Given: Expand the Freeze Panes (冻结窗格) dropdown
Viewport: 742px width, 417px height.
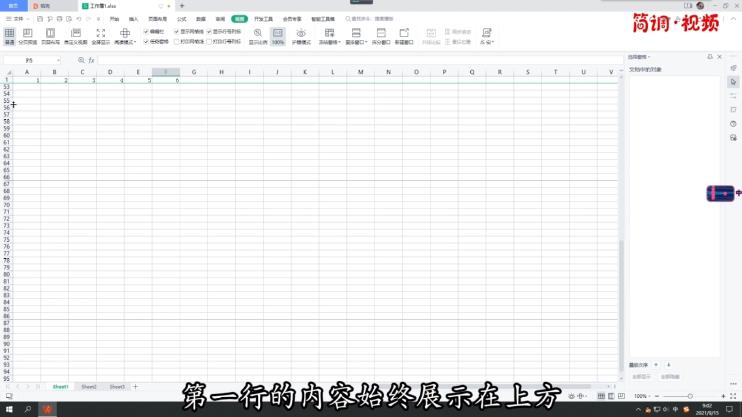Looking at the screenshot, I should [329, 43].
